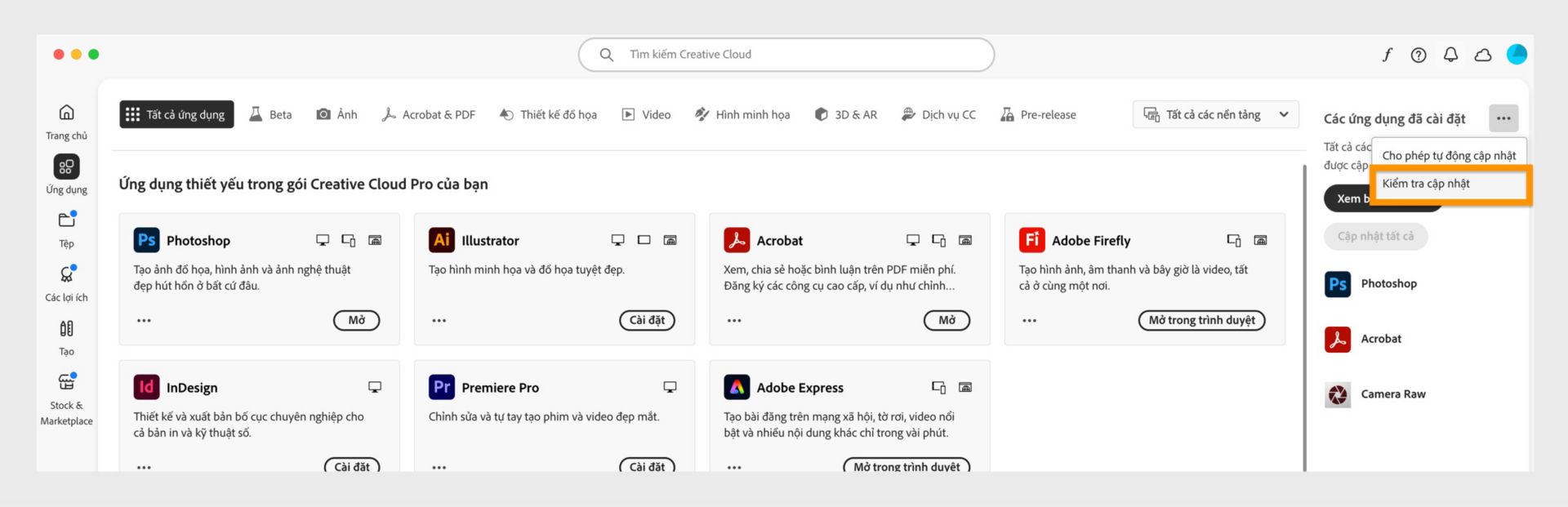Select the 3D & AR tab
Viewport: 1568px width, 507px height.
pyautogui.click(x=845, y=114)
